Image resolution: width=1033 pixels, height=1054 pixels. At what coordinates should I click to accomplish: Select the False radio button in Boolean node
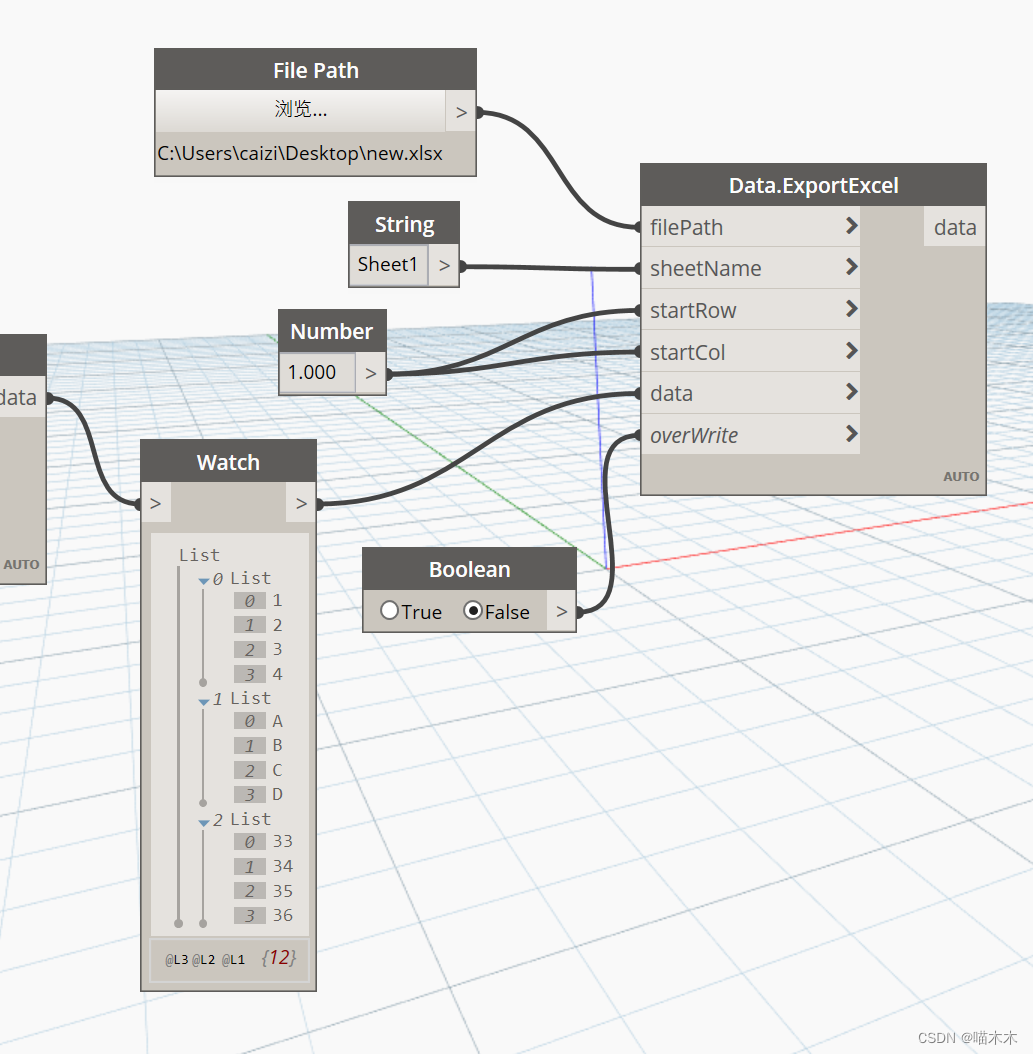[473, 610]
